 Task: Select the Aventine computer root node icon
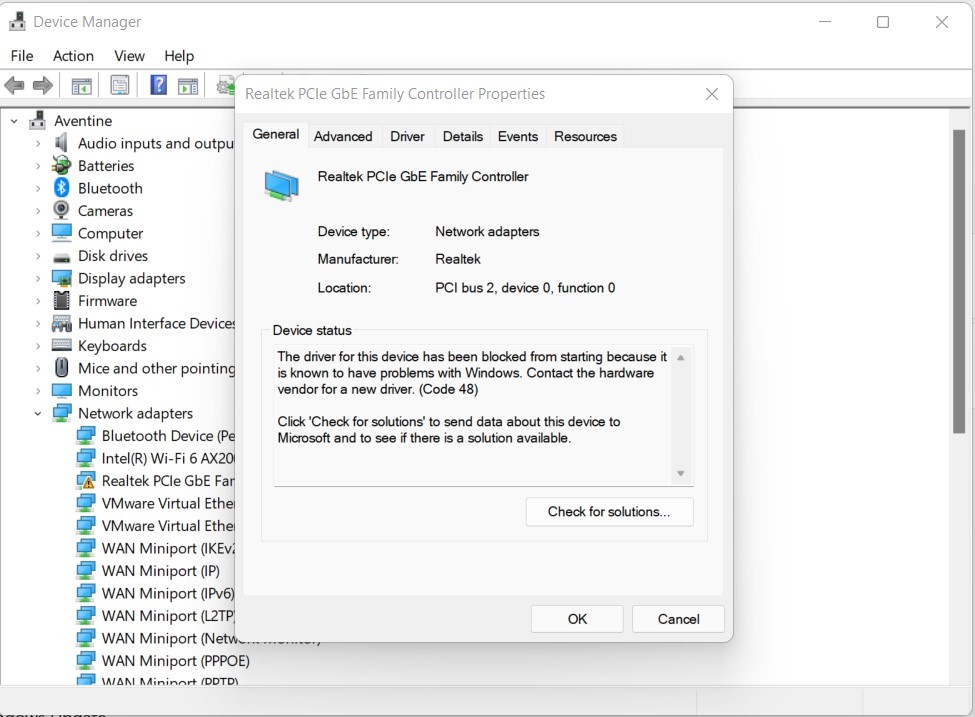[37, 120]
